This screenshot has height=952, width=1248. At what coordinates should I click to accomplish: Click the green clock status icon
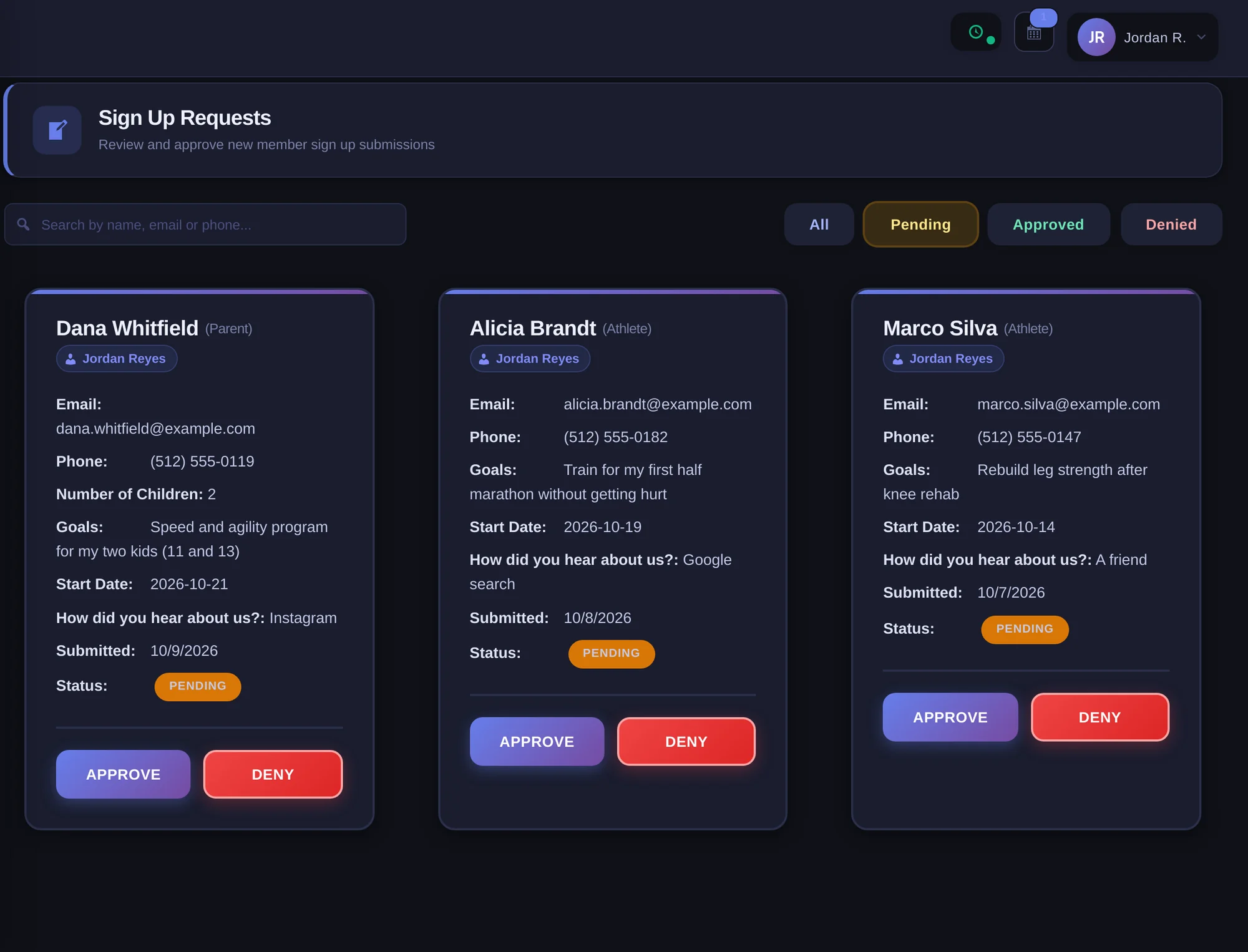976,32
